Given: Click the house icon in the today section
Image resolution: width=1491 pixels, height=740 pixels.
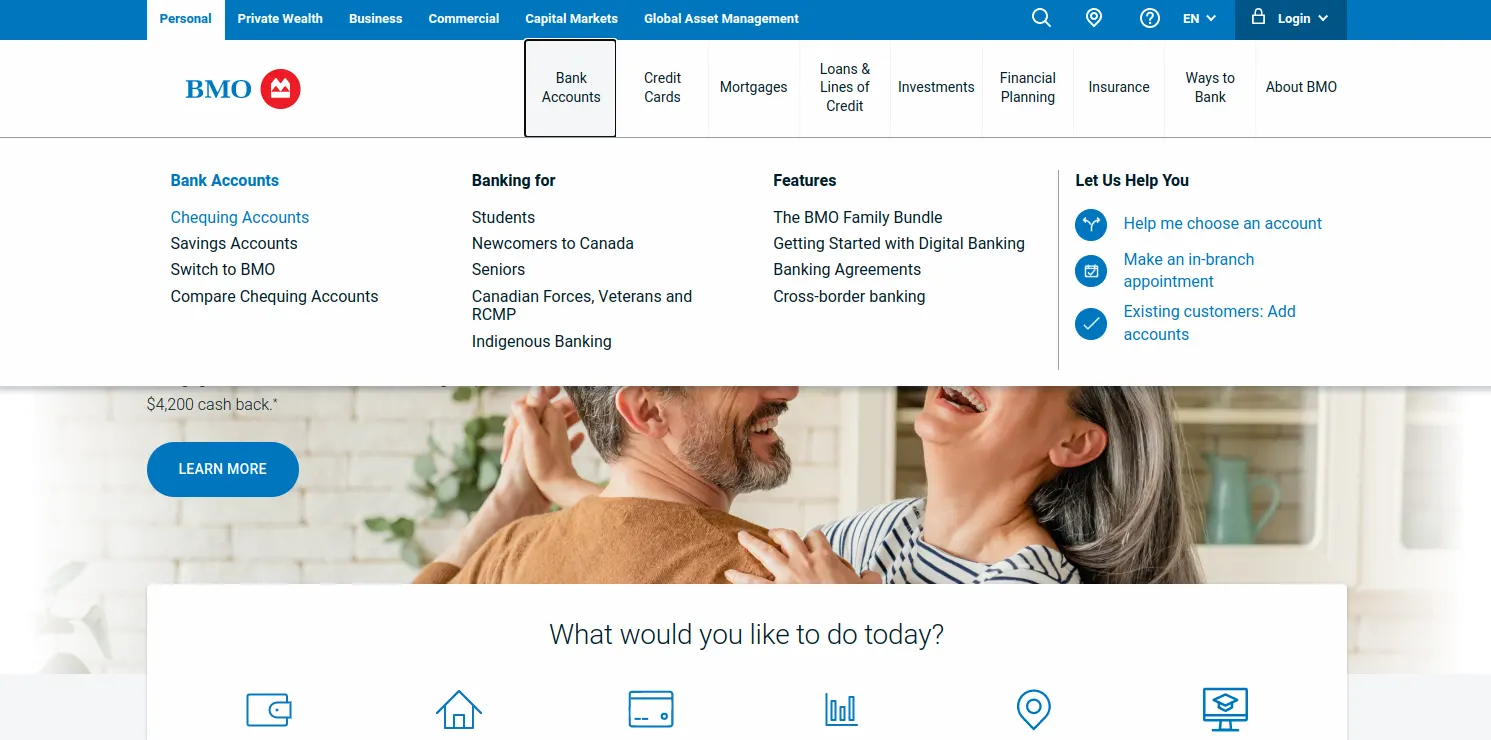Looking at the screenshot, I should click(459, 710).
